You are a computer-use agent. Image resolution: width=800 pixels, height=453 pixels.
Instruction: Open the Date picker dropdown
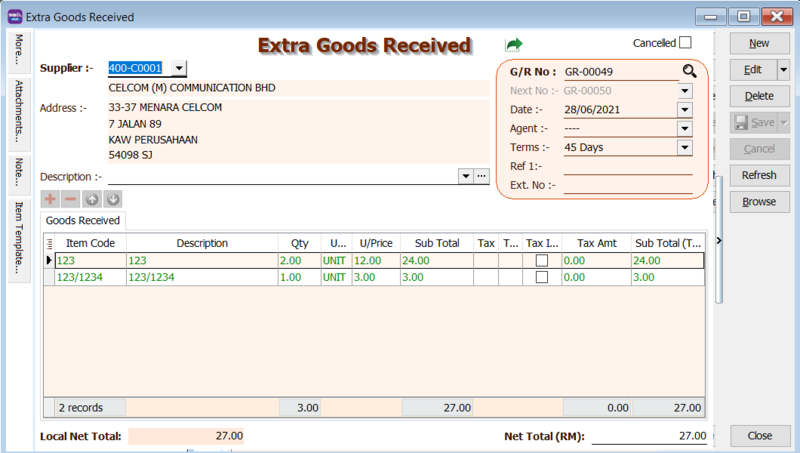tap(684, 109)
